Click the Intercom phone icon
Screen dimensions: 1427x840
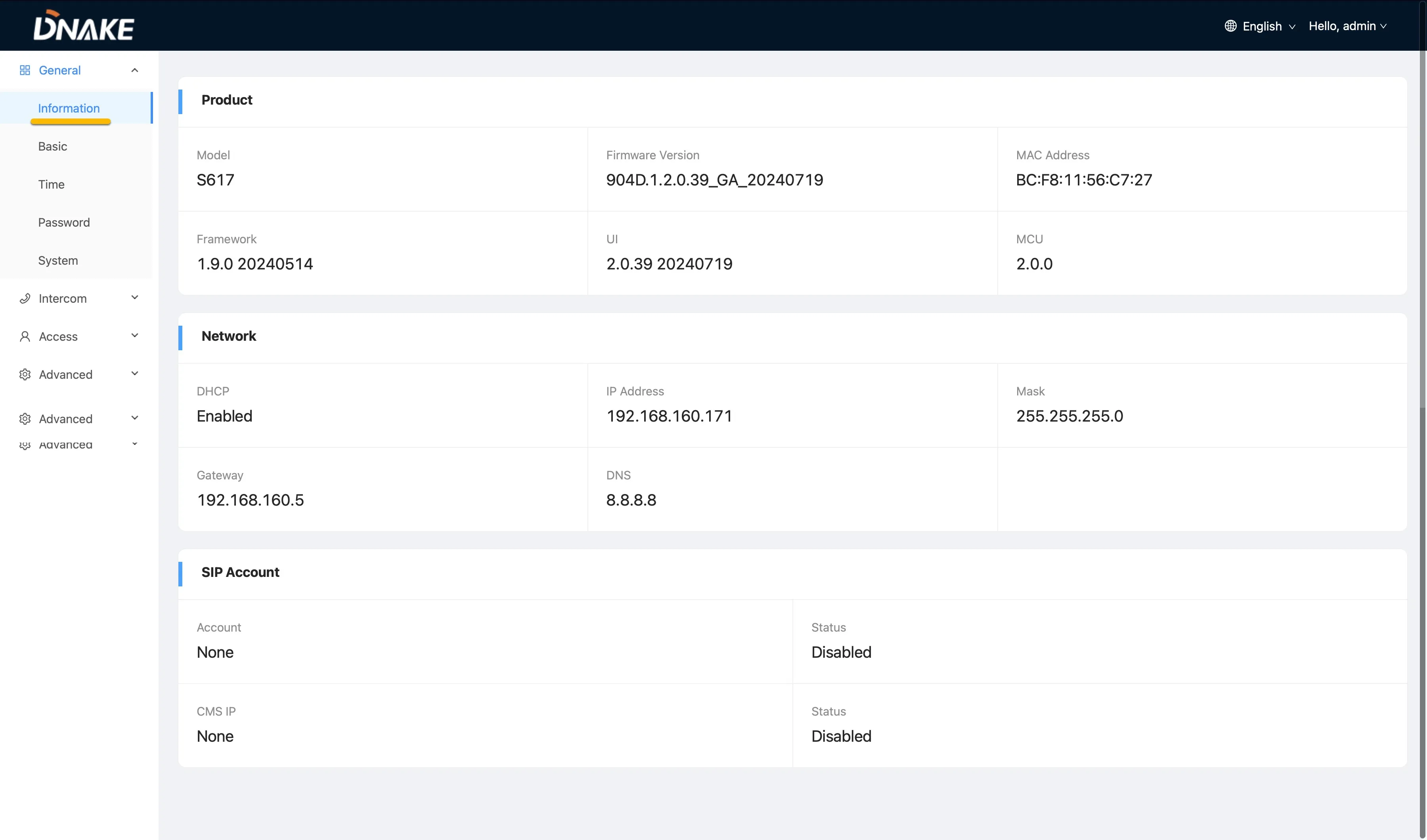(x=25, y=298)
